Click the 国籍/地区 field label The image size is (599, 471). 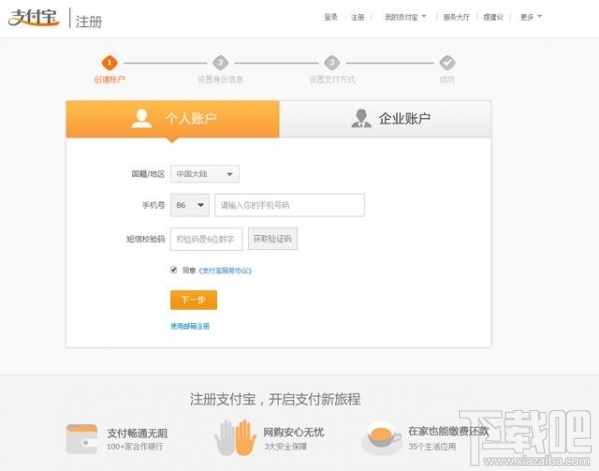tap(148, 174)
